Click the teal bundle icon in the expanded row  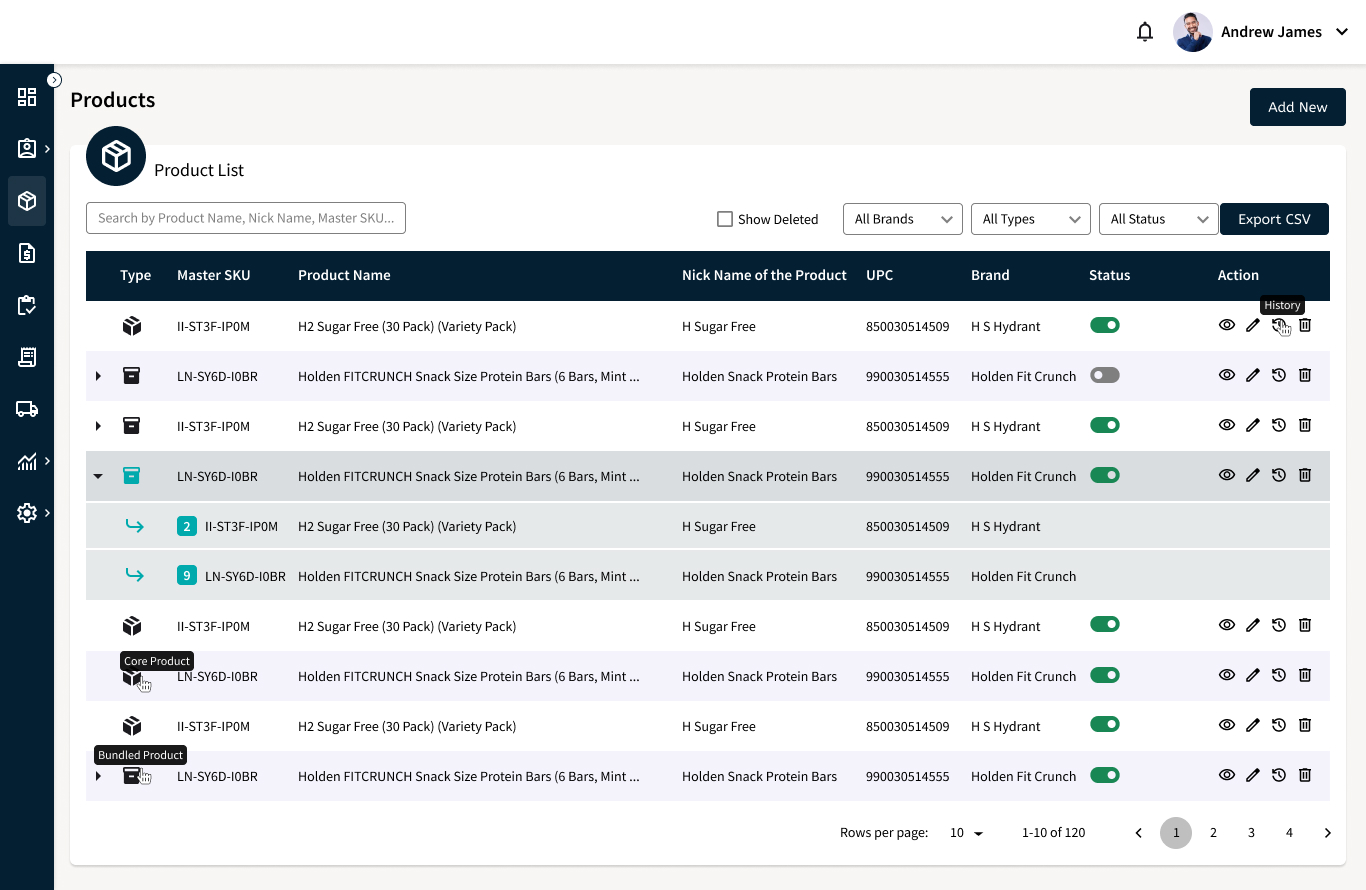pos(131,475)
